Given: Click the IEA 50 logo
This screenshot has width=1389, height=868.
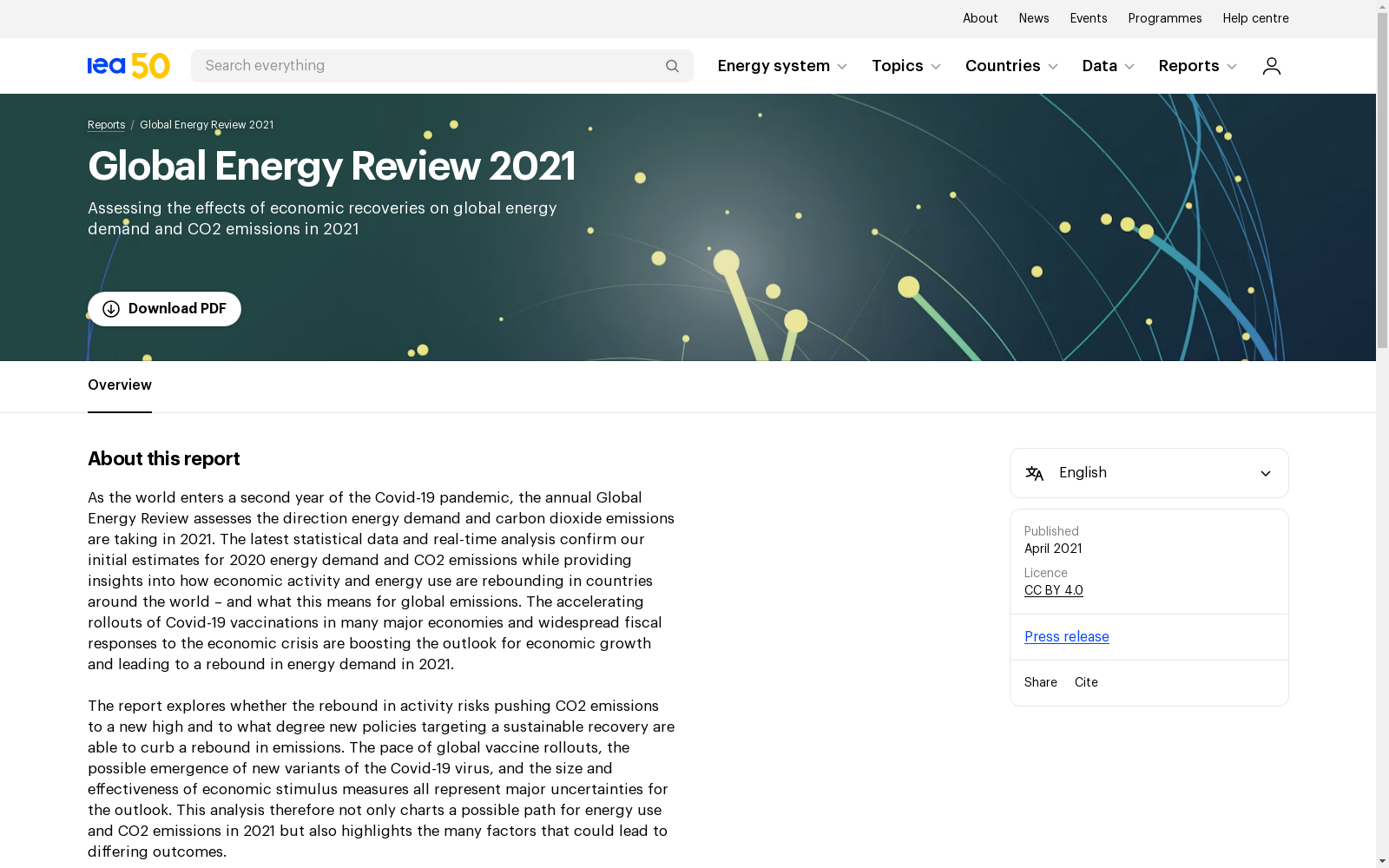Looking at the screenshot, I should (x=128, y=66).
